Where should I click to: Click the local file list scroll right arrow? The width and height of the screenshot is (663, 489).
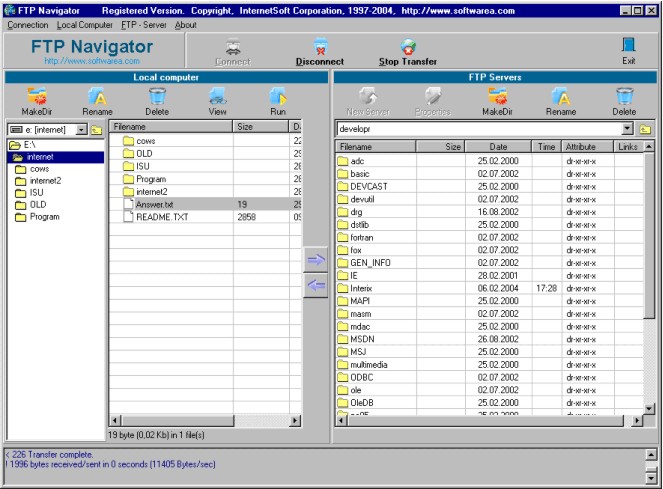296,420
